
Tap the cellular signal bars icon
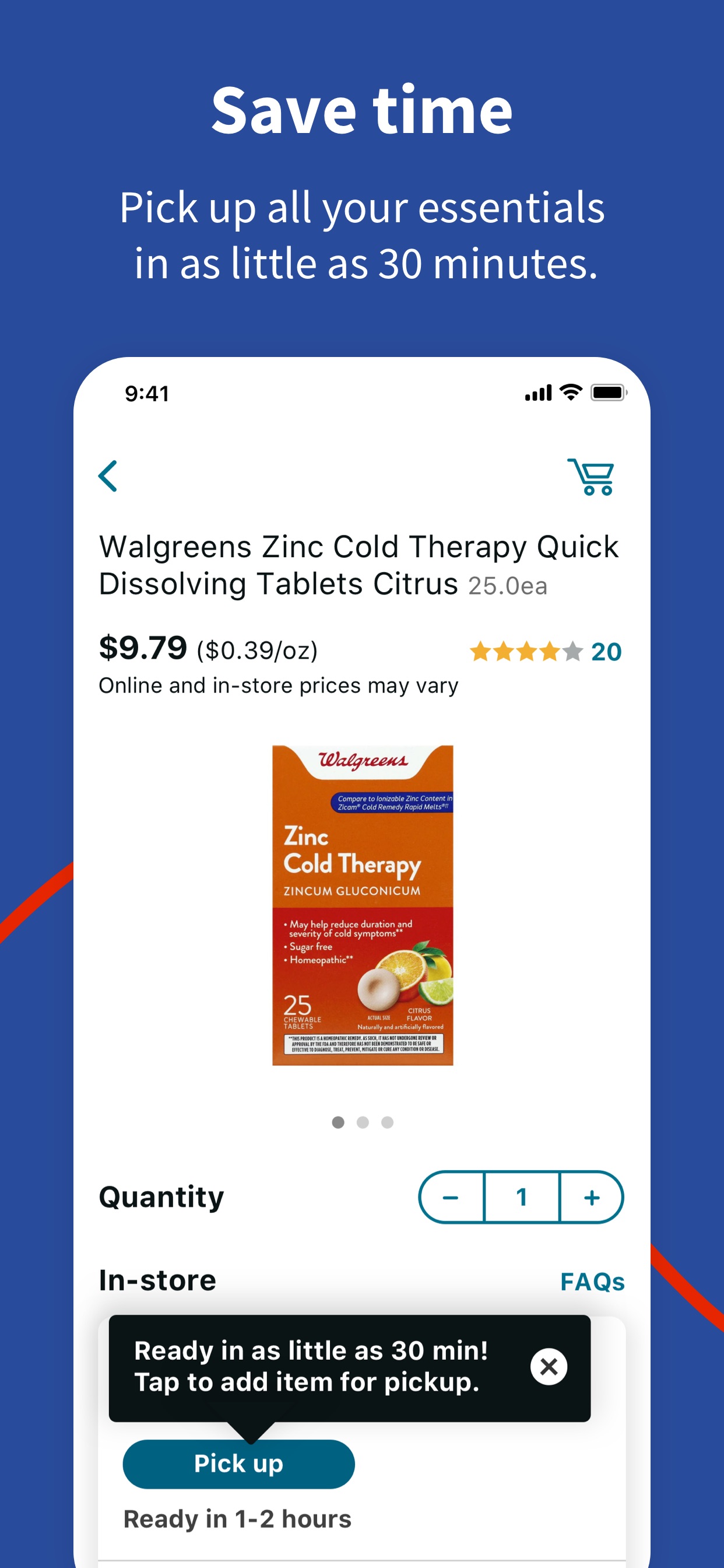click(539, 393)
